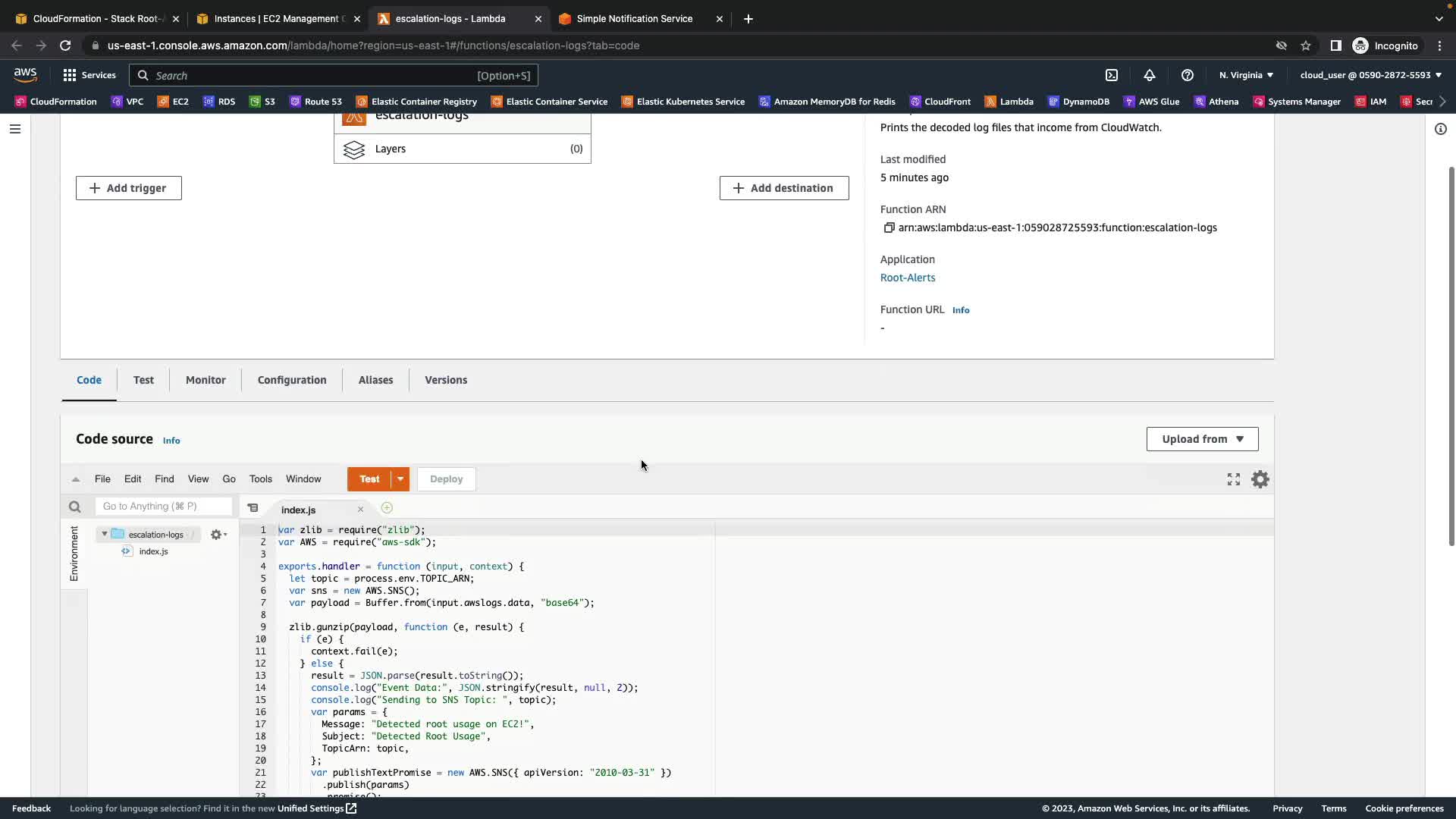Open the Root-Alerts application link
Viewport: 1456px width, 819px height.
click(908, 278)
